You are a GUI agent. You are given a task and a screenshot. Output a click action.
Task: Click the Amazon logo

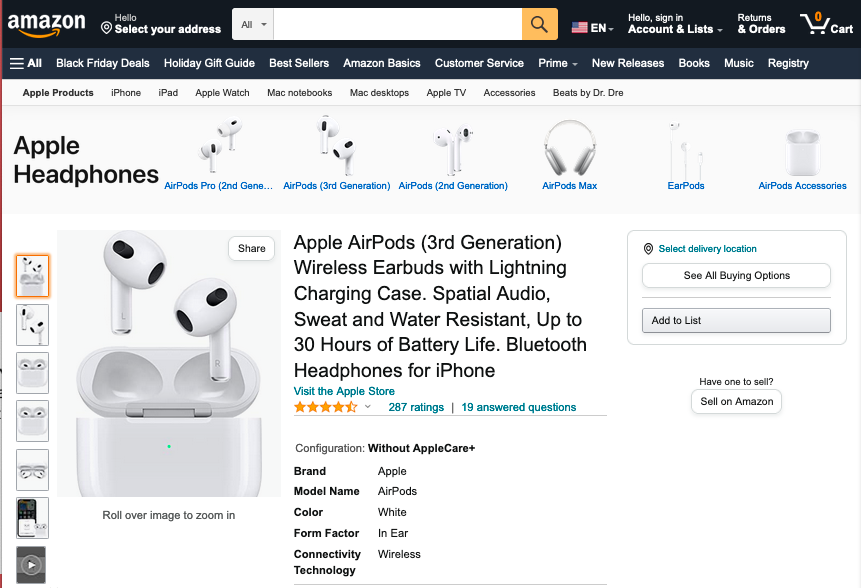click(47, 25)
